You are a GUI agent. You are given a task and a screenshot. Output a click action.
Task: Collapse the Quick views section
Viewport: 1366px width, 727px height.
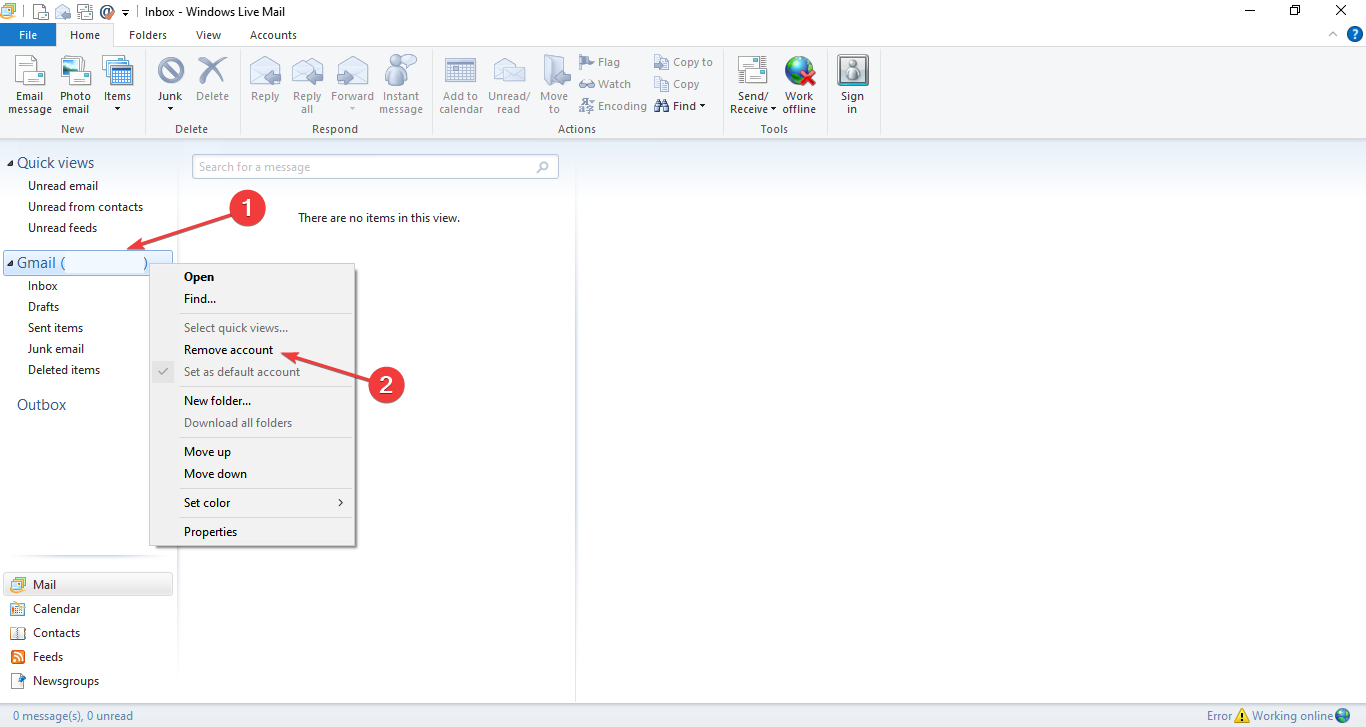pyautogui.click(x=10, y=163)
